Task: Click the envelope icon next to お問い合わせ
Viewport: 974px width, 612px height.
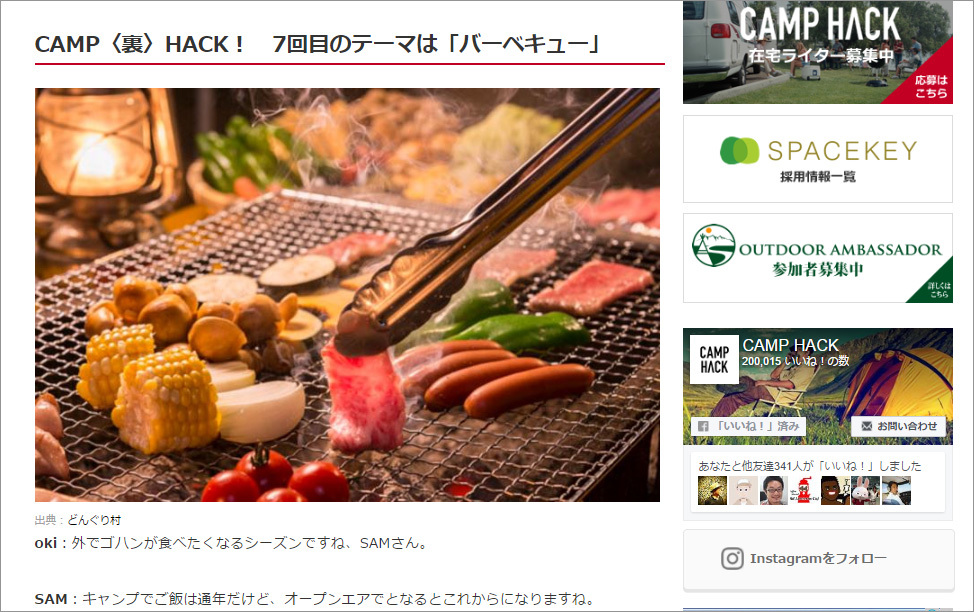Action: [867, 426]
